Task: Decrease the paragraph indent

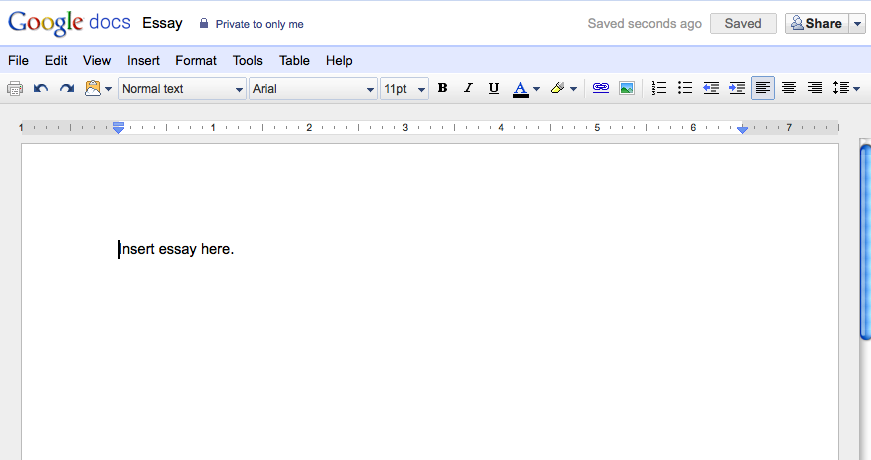Action: [x=711, y=89]
